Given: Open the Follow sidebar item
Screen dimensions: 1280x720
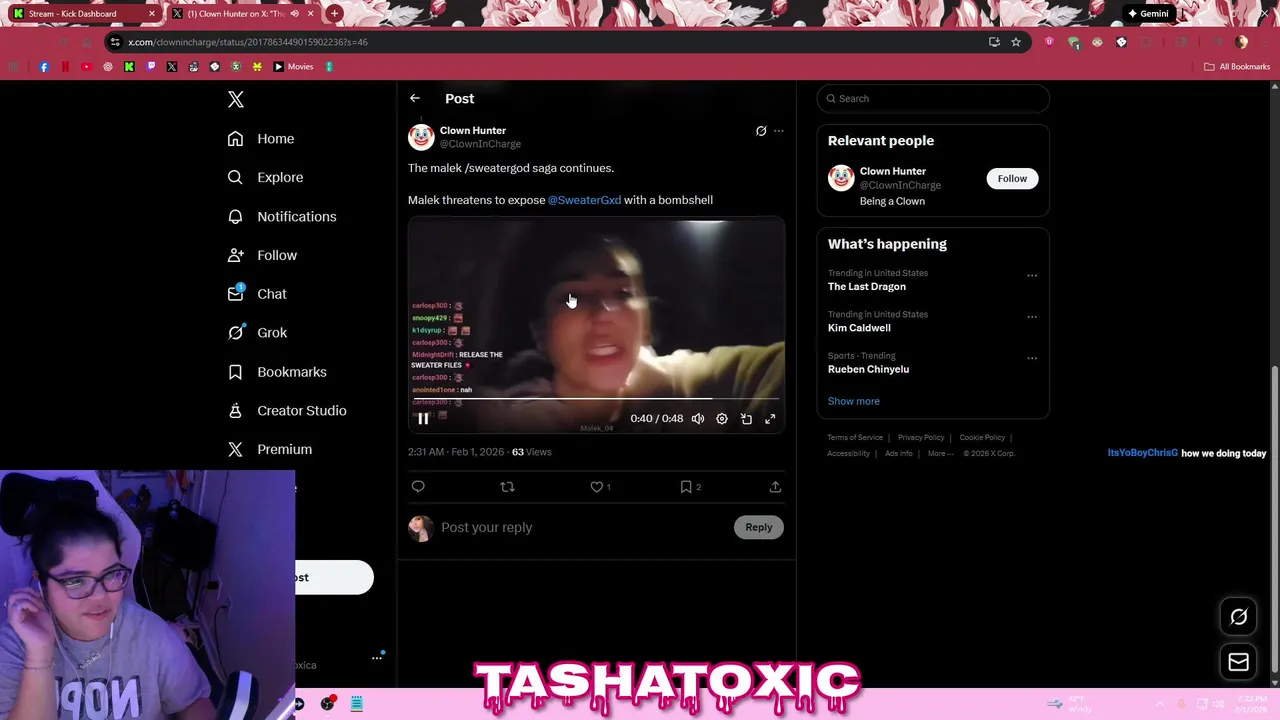Looking at the screenshot, I should [262, 255].
